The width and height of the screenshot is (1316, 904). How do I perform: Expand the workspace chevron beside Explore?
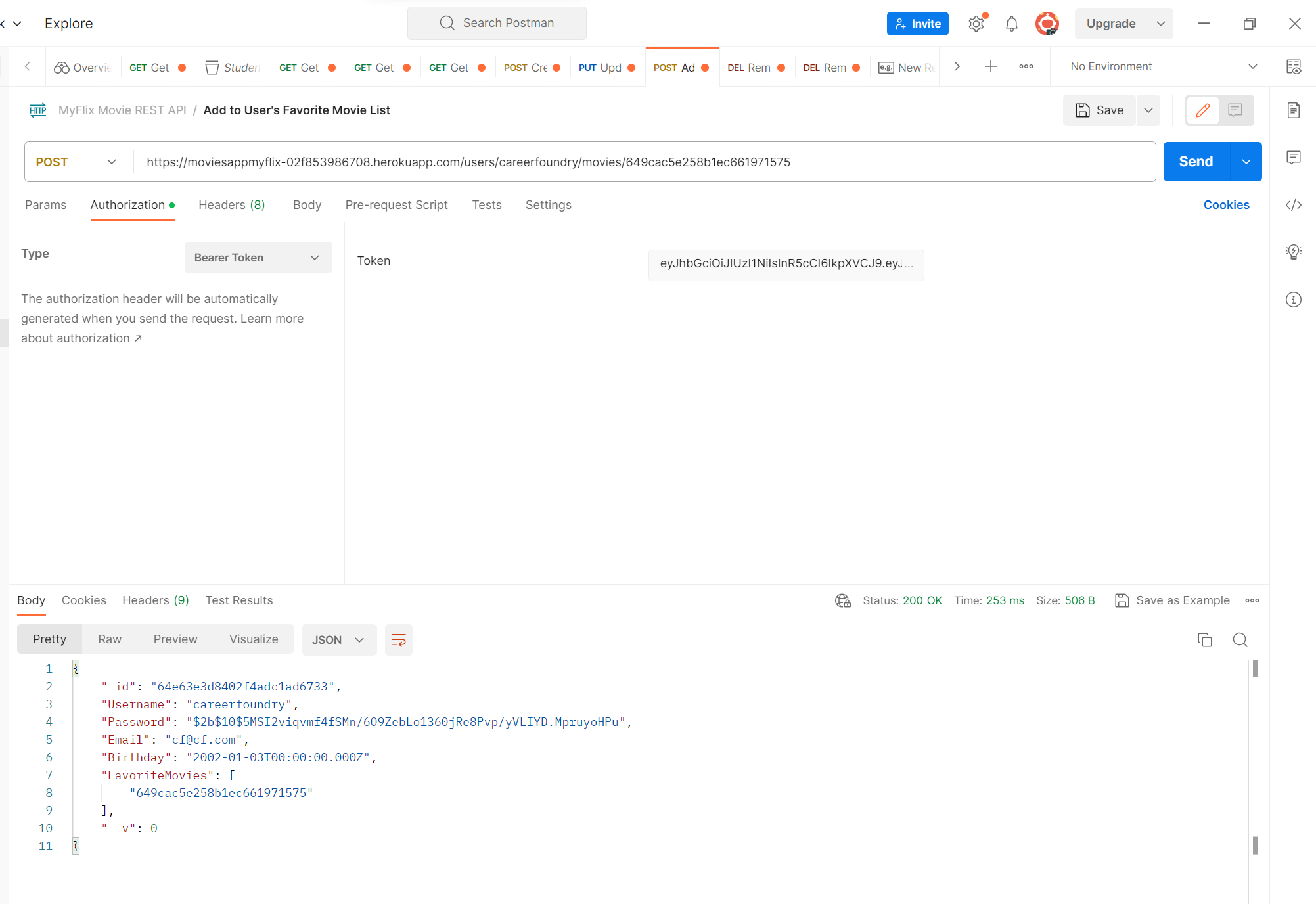click(x=17, y=24)
